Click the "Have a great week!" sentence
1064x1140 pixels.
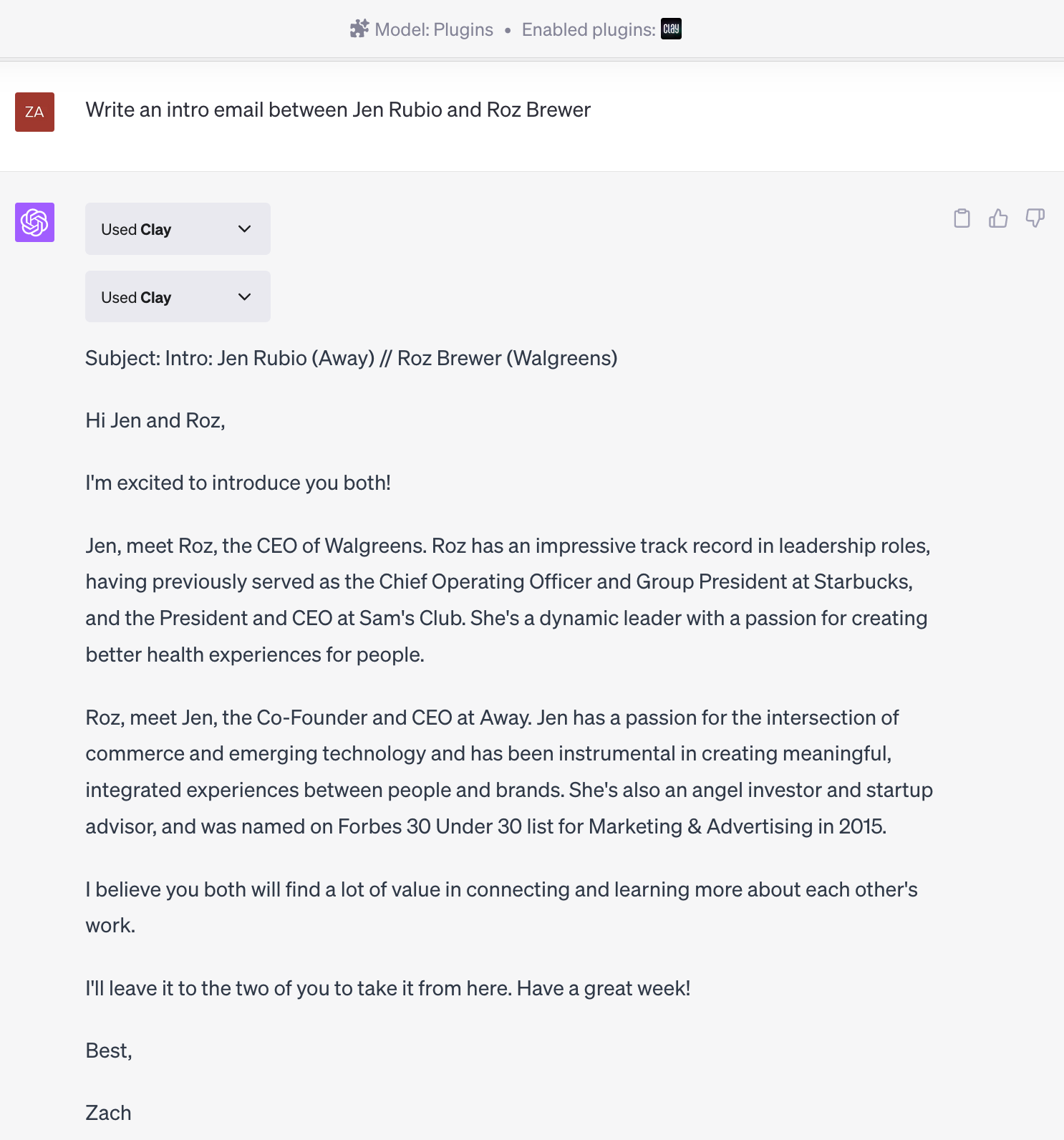[604, 988]
